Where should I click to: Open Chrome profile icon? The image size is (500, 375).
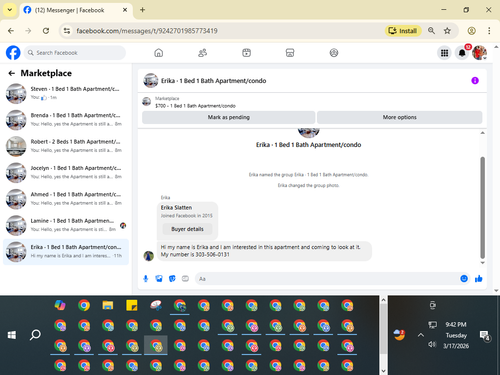471,31
